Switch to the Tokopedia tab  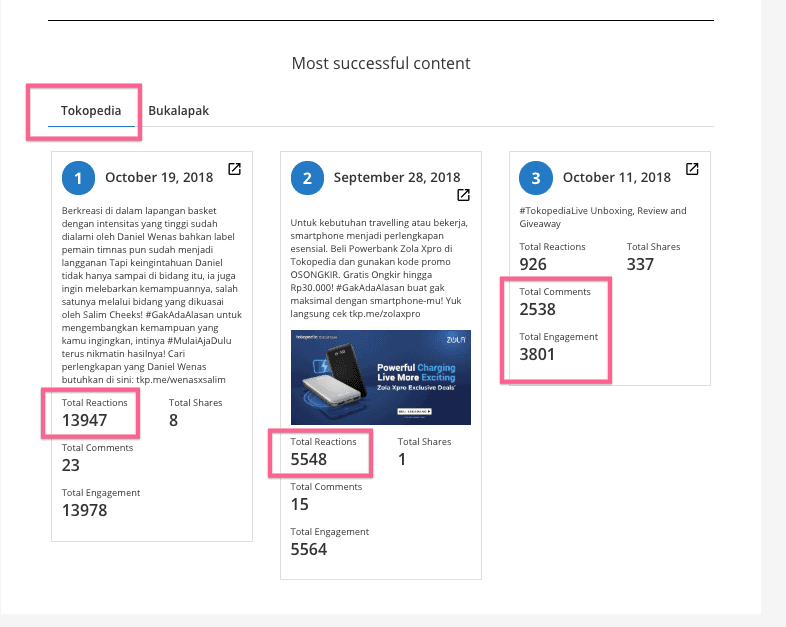[91, 111]
